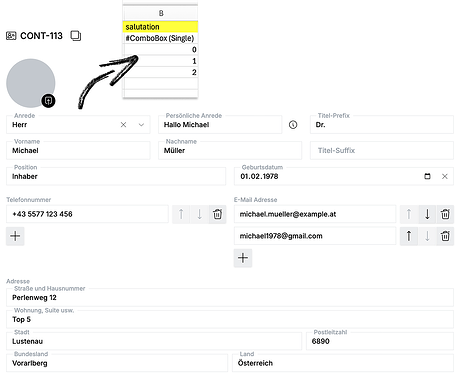Screen dimensions: 460x375
Task: Click the Position field Inhaber
Action: pos(116,176)
